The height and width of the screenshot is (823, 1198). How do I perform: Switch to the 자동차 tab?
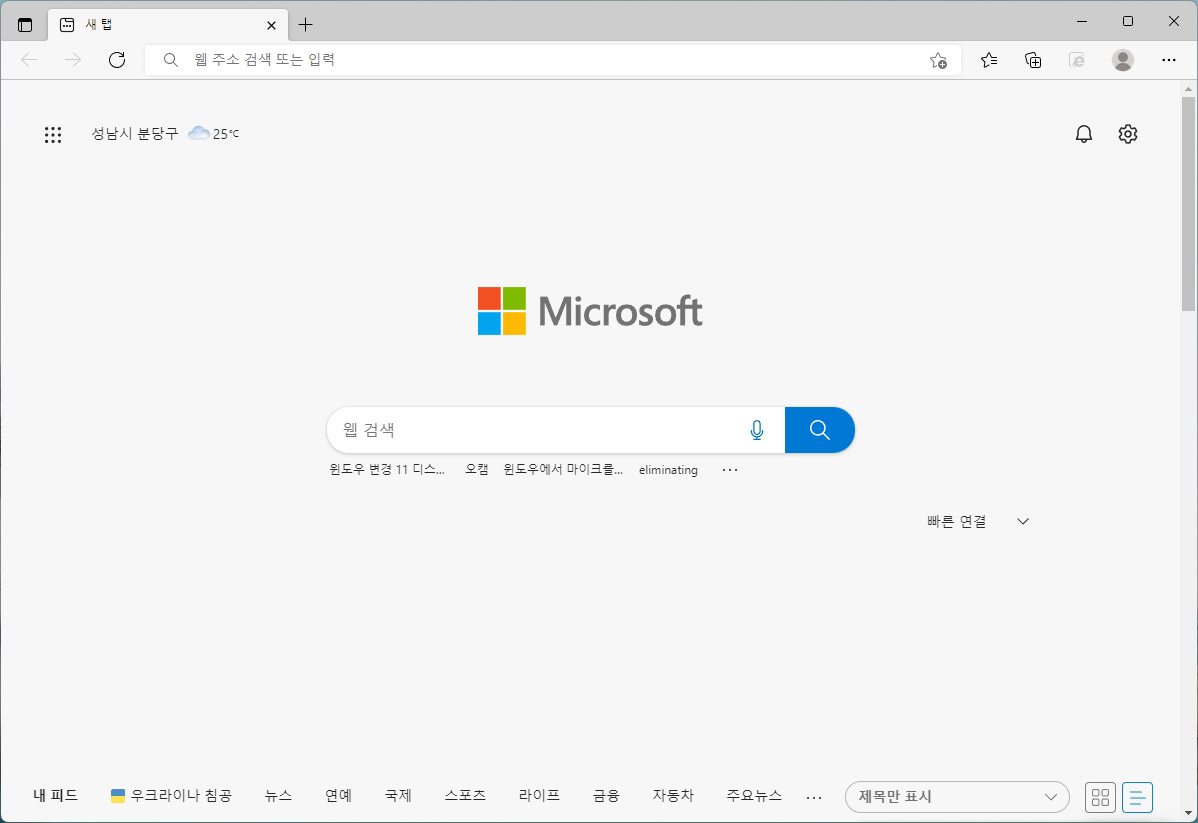coord(673,795)
